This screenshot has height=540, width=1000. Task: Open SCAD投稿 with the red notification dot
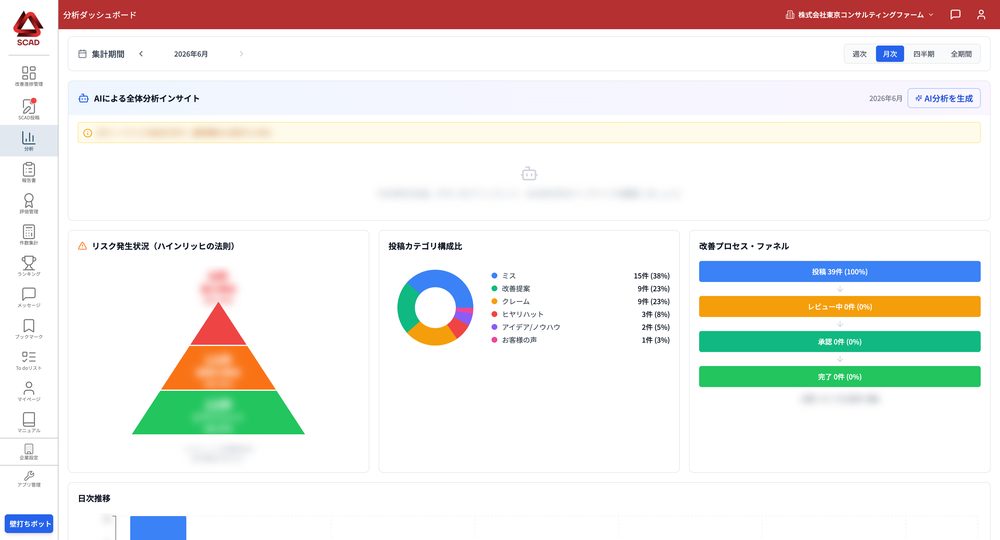(29, 106)
